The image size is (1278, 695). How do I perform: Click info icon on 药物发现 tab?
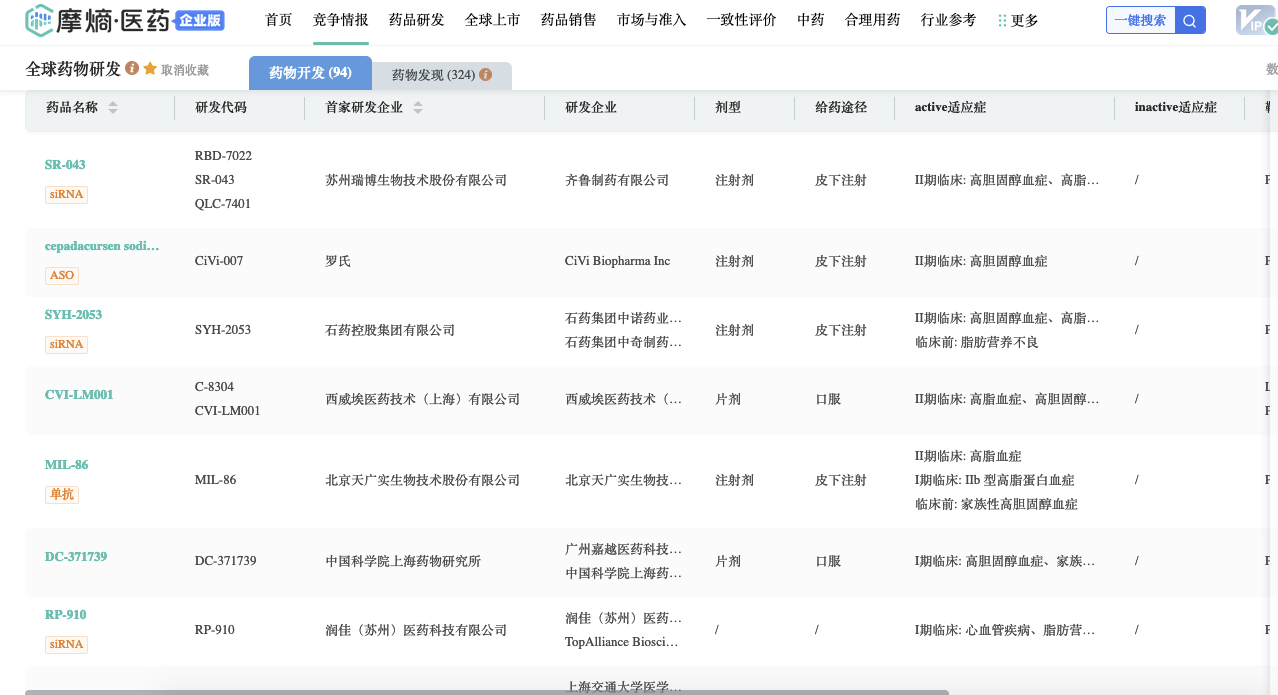[486, 75]
